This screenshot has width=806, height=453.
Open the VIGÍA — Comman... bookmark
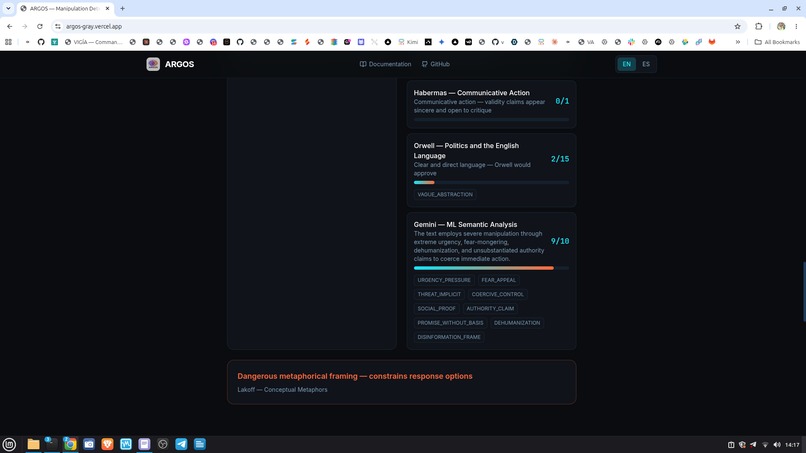click(x=94, y=42)
